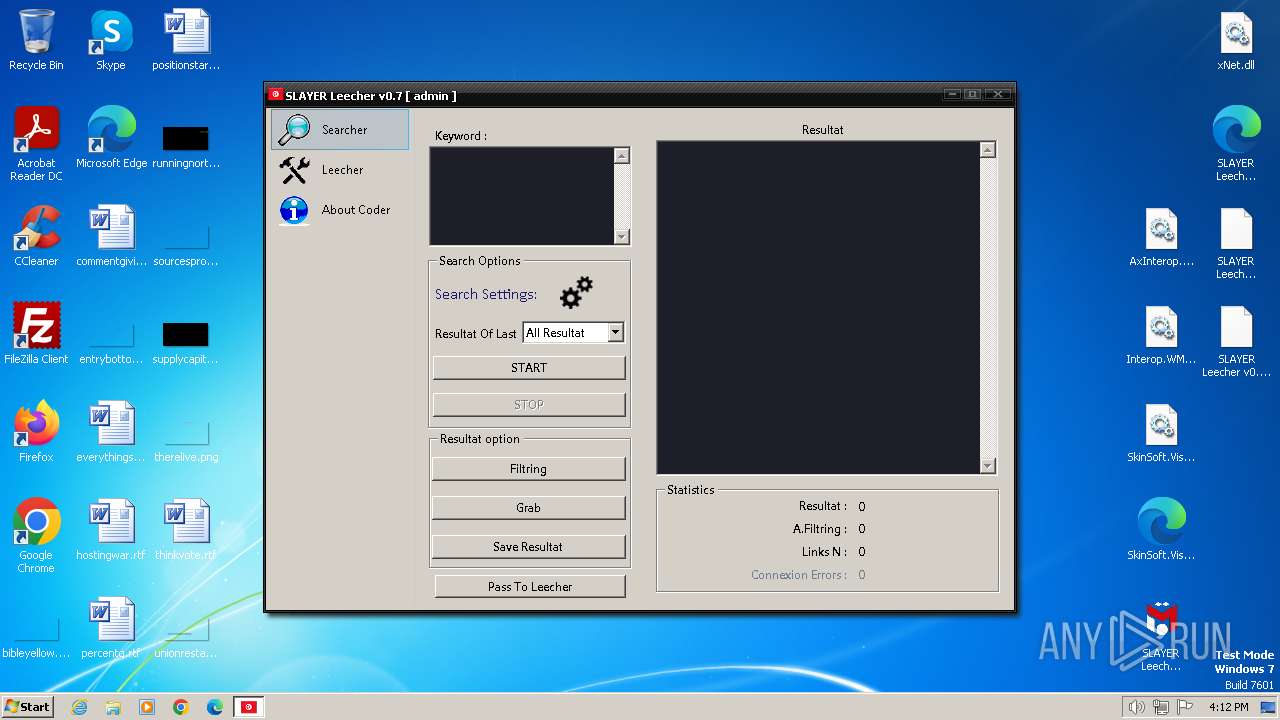
Task: Select the positionstar document icon
Action: [186, 40]
